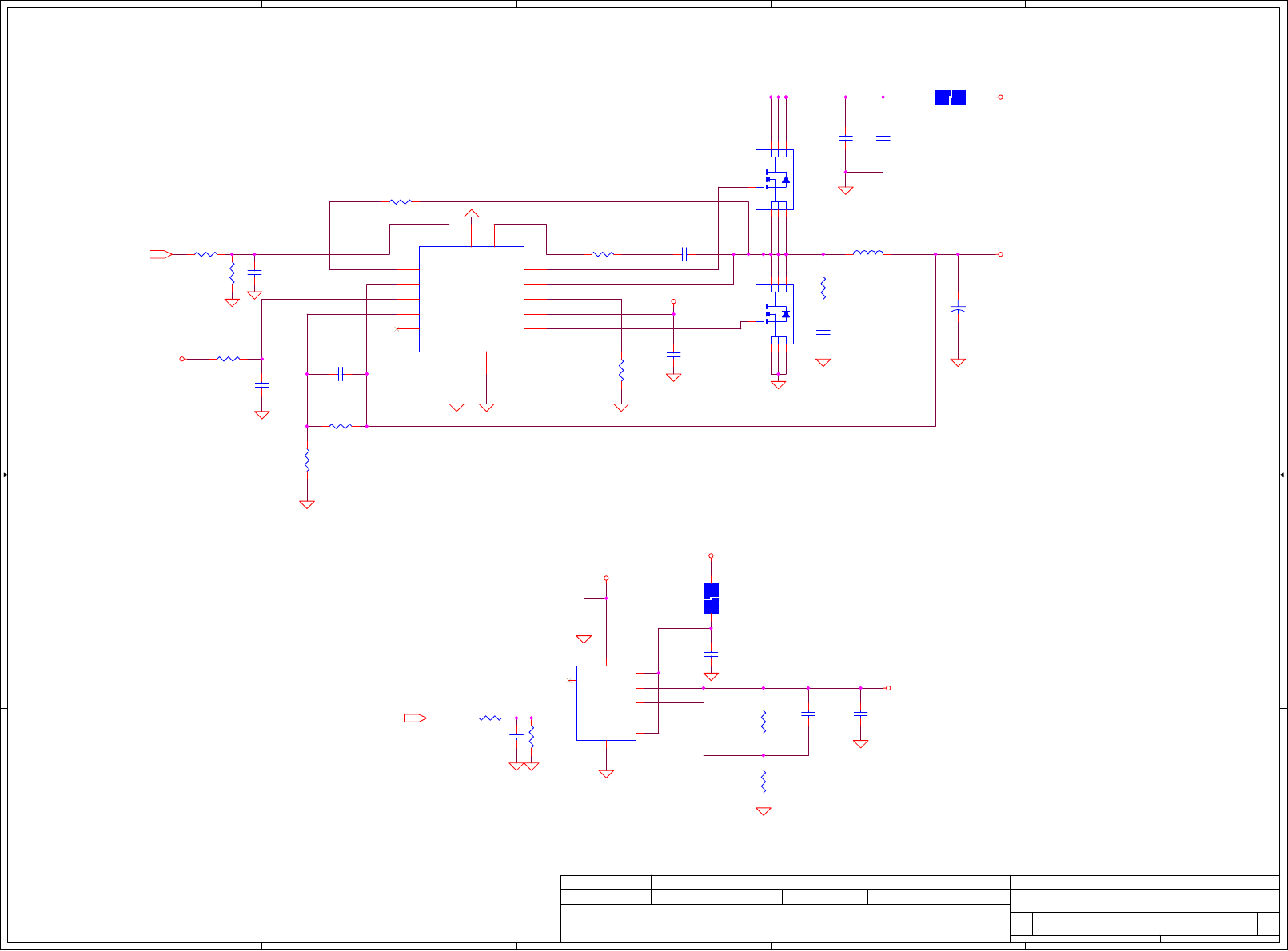This screenshot has width=1288, height=951.
Task: Click the no-connect X on large IC
Action: coord(397,329)
